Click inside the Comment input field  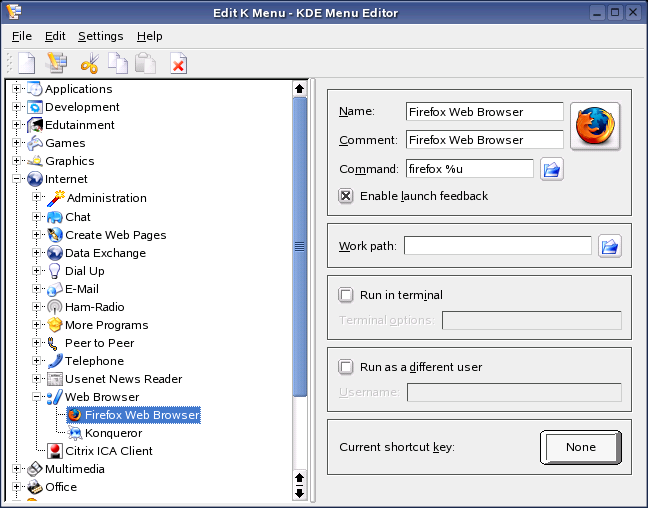point(484,140)
